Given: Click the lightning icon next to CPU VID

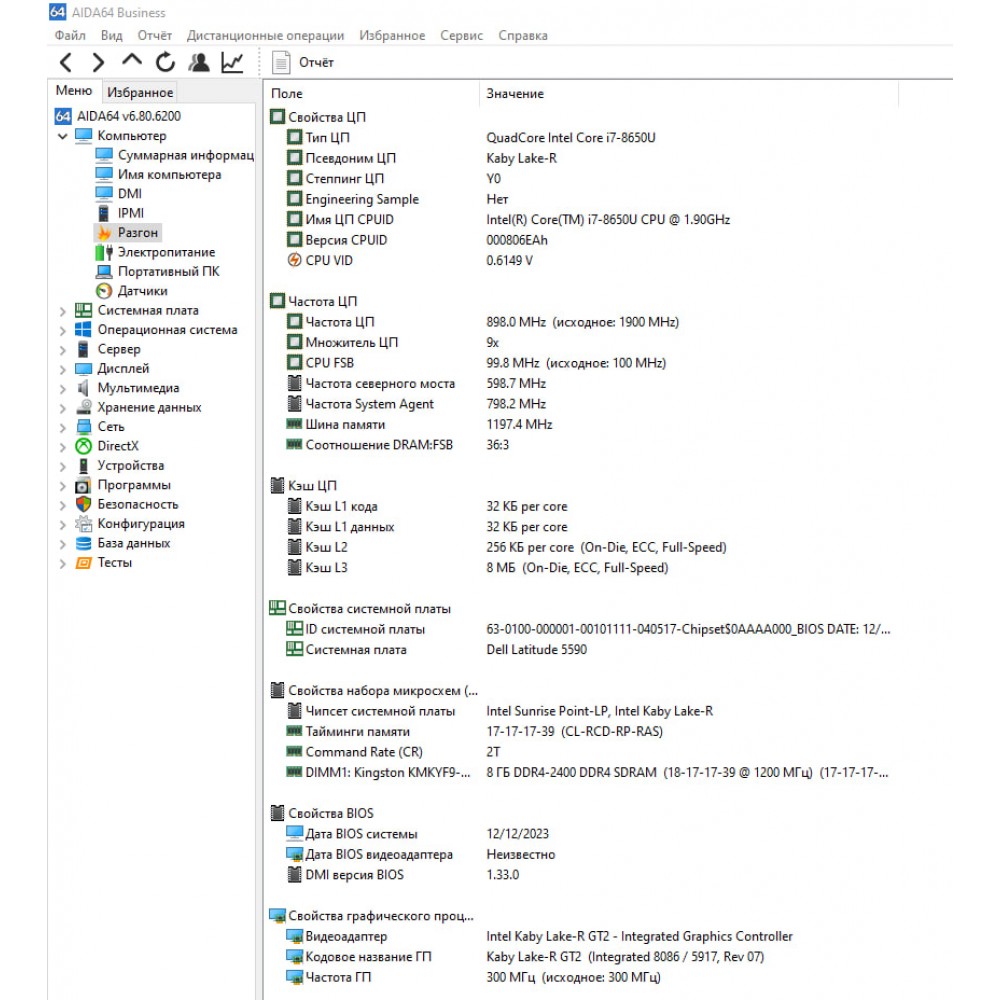Looking at the screenshot, I should [294, 260].
